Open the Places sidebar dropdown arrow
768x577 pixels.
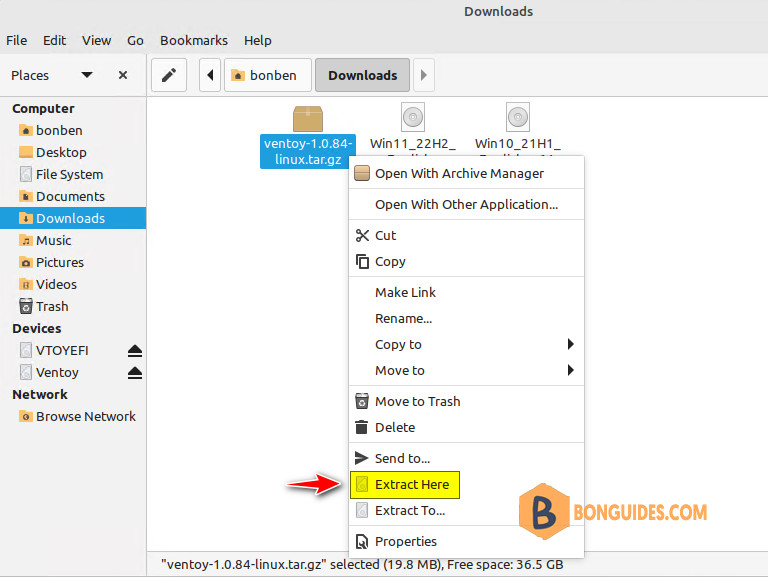(87, 75)
